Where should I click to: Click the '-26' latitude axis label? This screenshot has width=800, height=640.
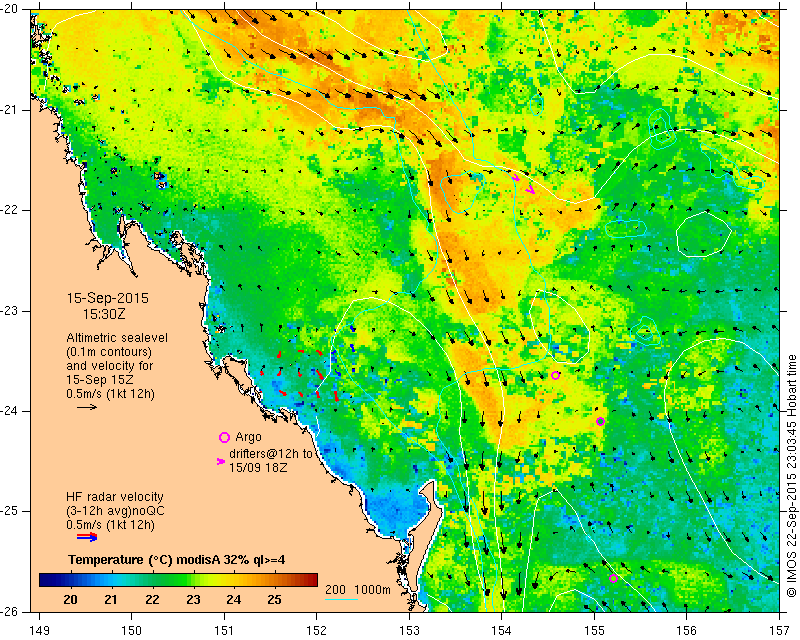pos(10,611)
